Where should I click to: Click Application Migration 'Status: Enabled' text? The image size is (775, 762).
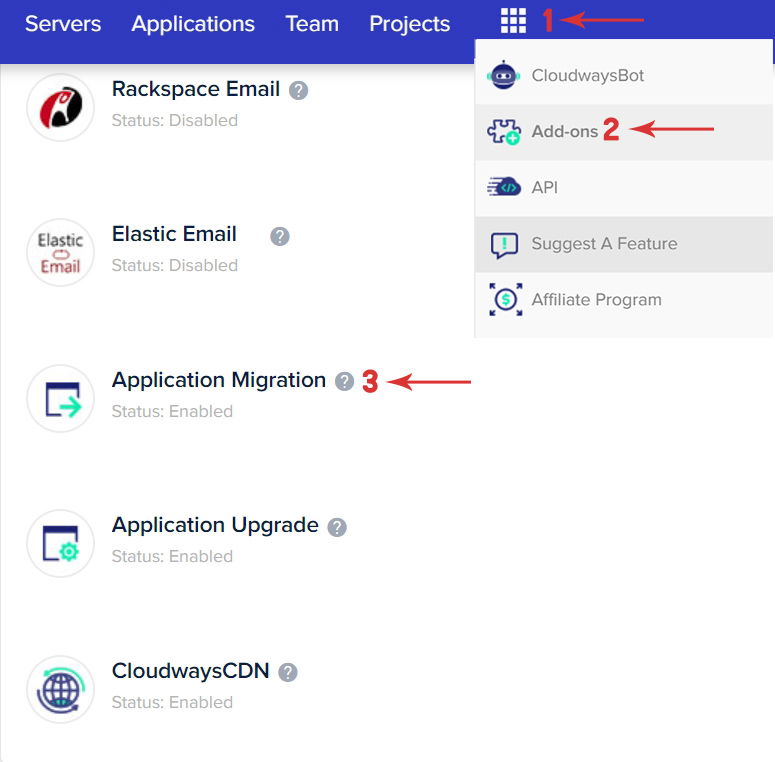click(172, 411)
